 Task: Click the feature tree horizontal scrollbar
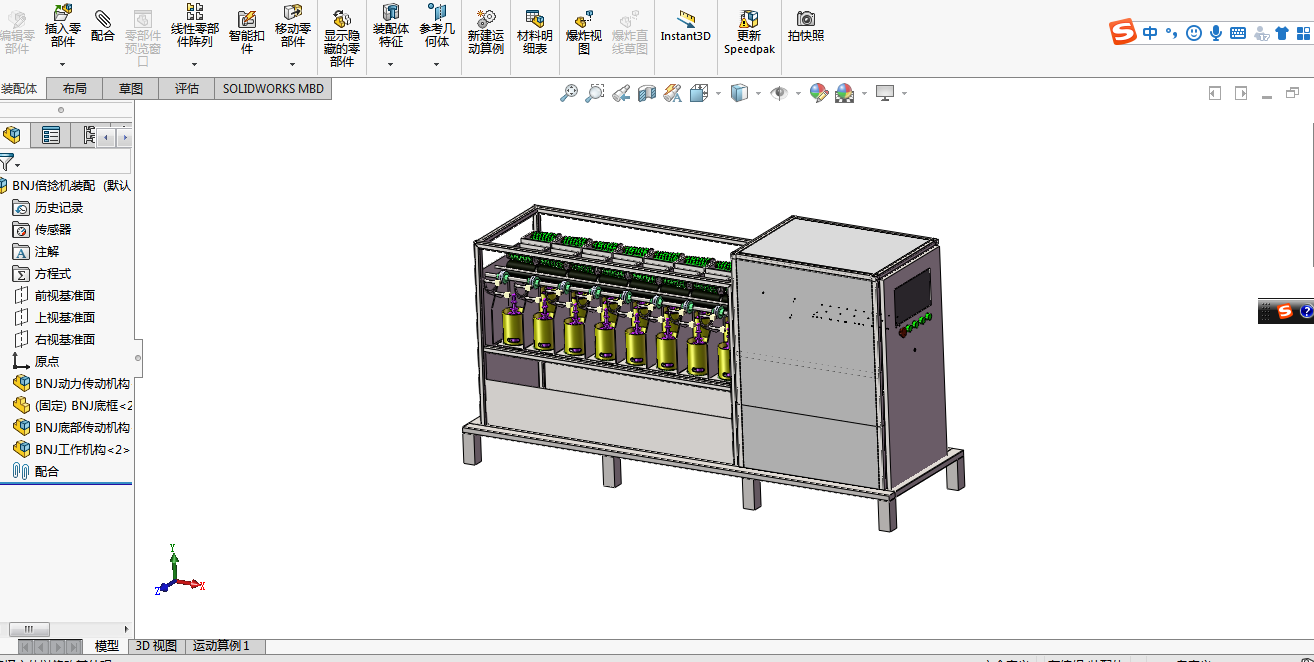(x=30, y=629)
